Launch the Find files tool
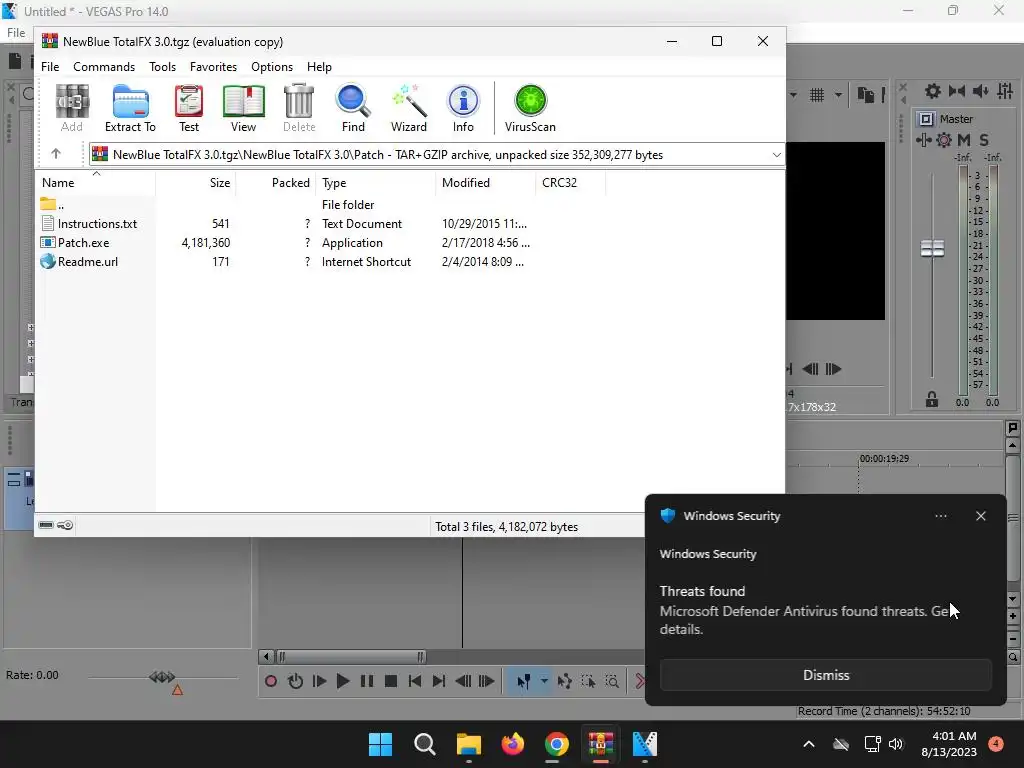The height and width of the screenshot is (768, 1024). point(353,108)
